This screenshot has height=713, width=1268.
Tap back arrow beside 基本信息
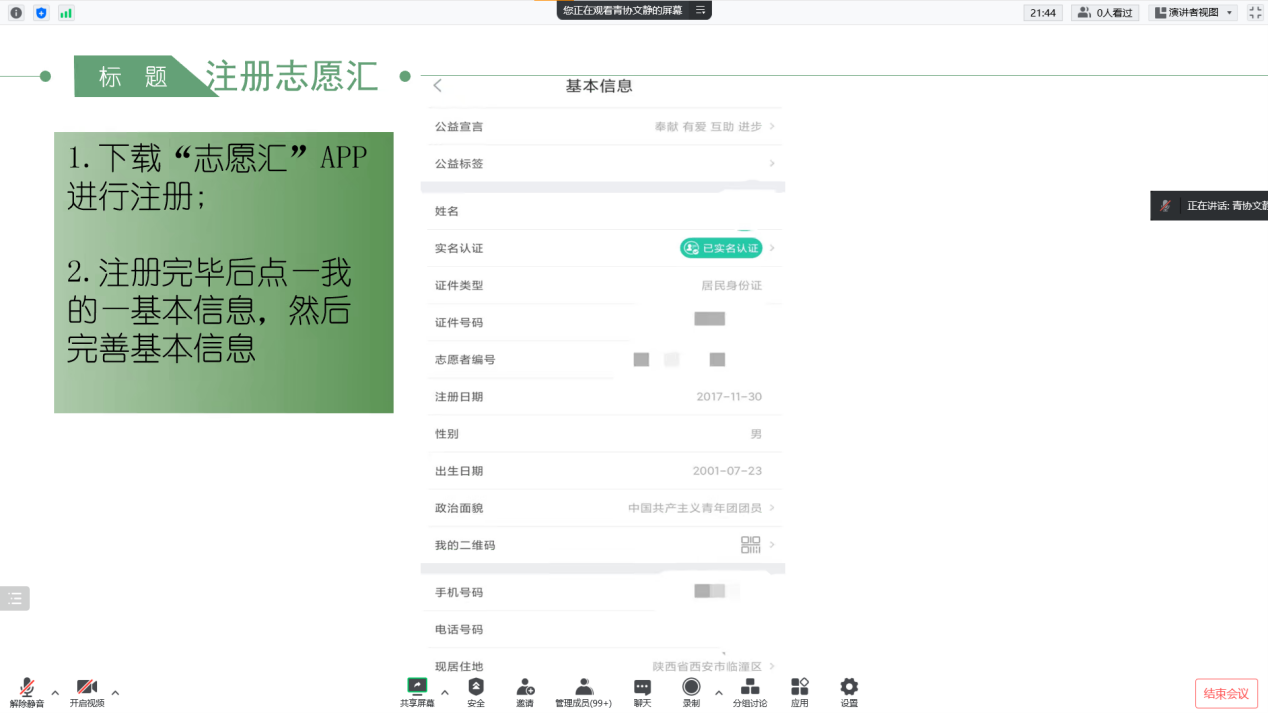437,86
